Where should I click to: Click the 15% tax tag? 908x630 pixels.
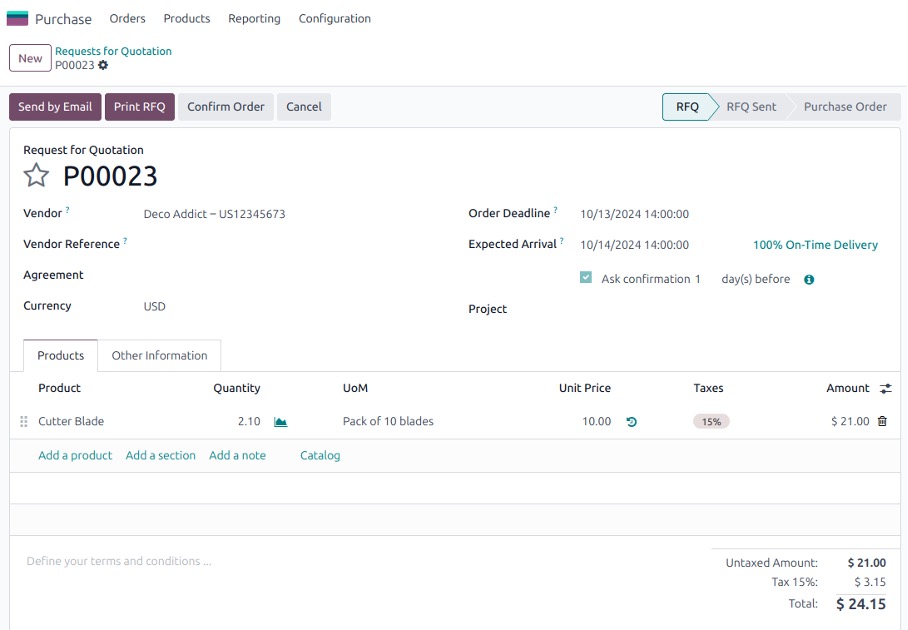click(x=711, y=422)
